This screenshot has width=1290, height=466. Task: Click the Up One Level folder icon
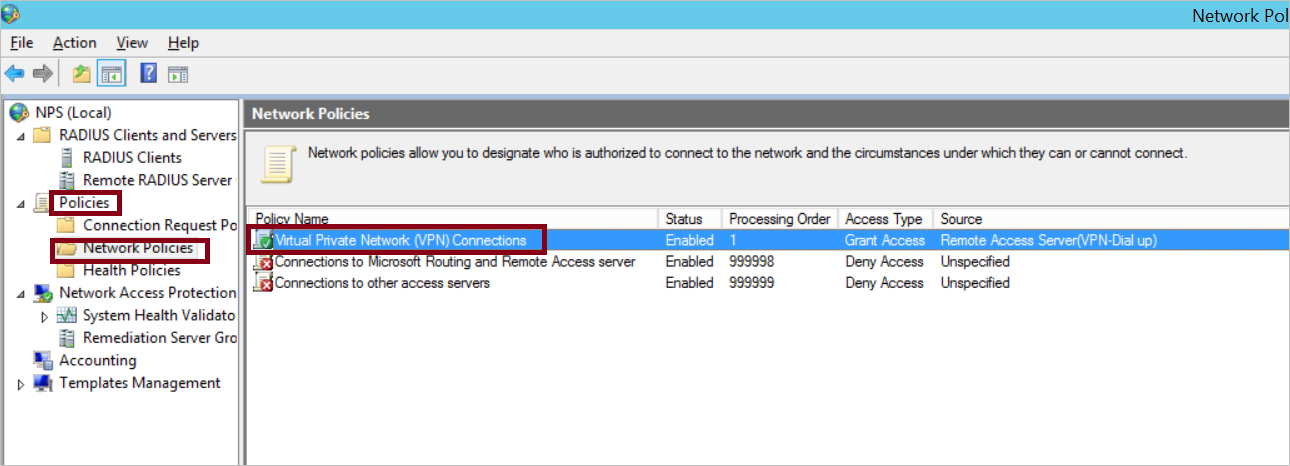(x=82, y=73)
